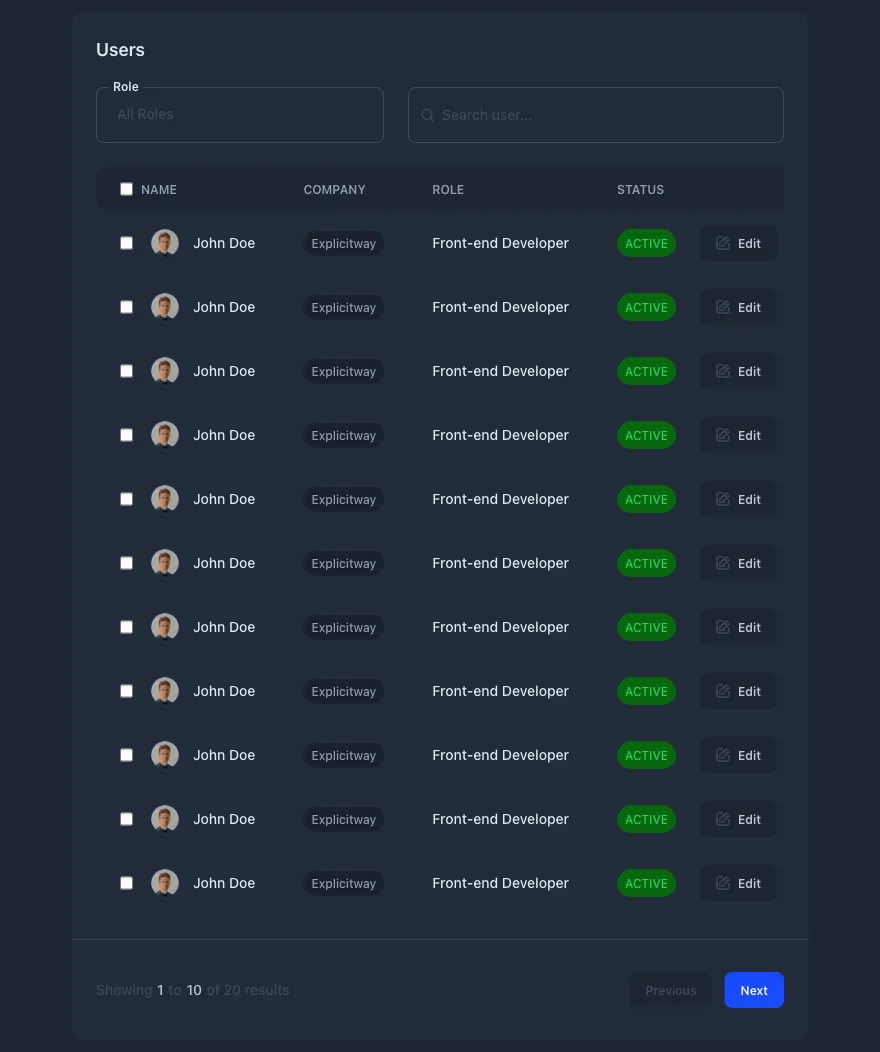Check the last row's checkbox
Viewport: 880px width, 1052px height.
coord(126,883)
